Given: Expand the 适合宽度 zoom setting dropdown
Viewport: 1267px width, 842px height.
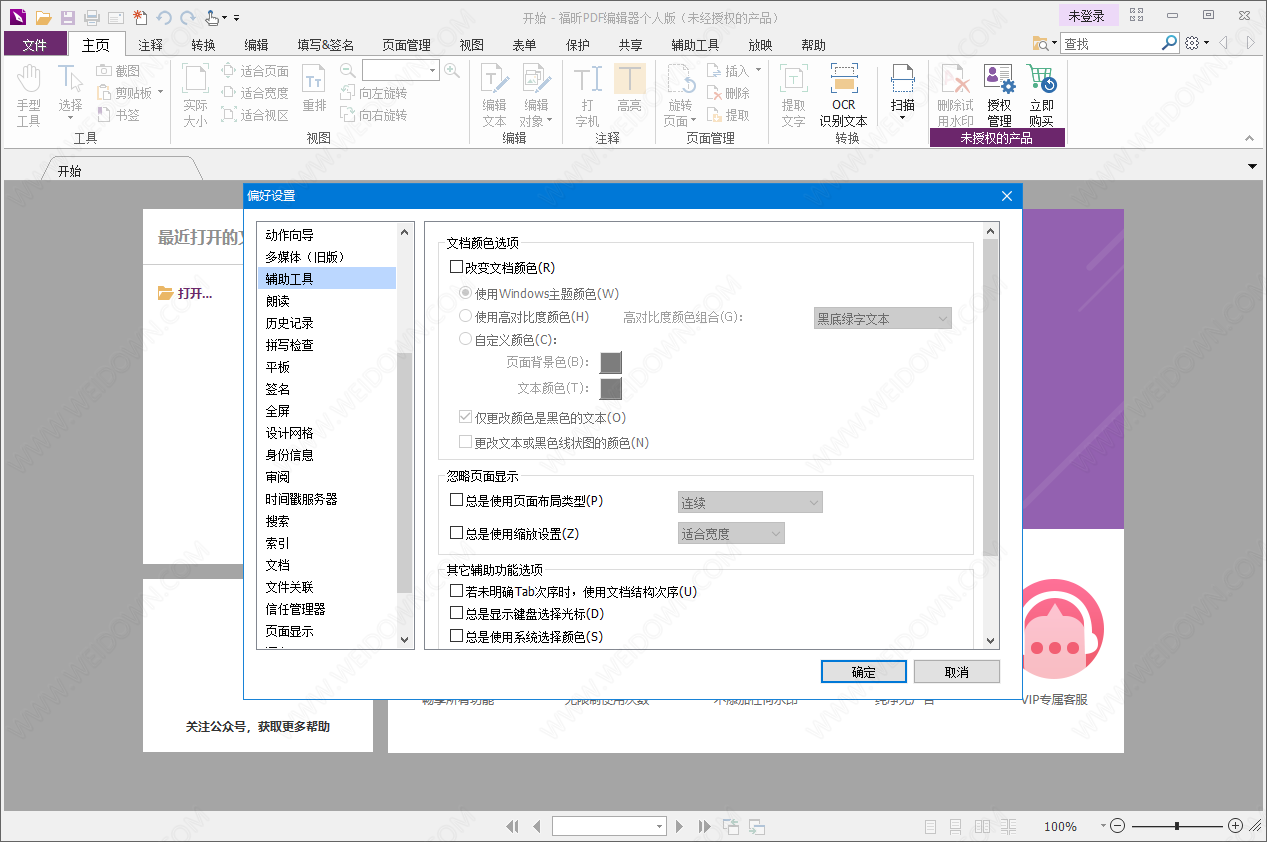Looking at the screenshot, I should tap(731, 534).
